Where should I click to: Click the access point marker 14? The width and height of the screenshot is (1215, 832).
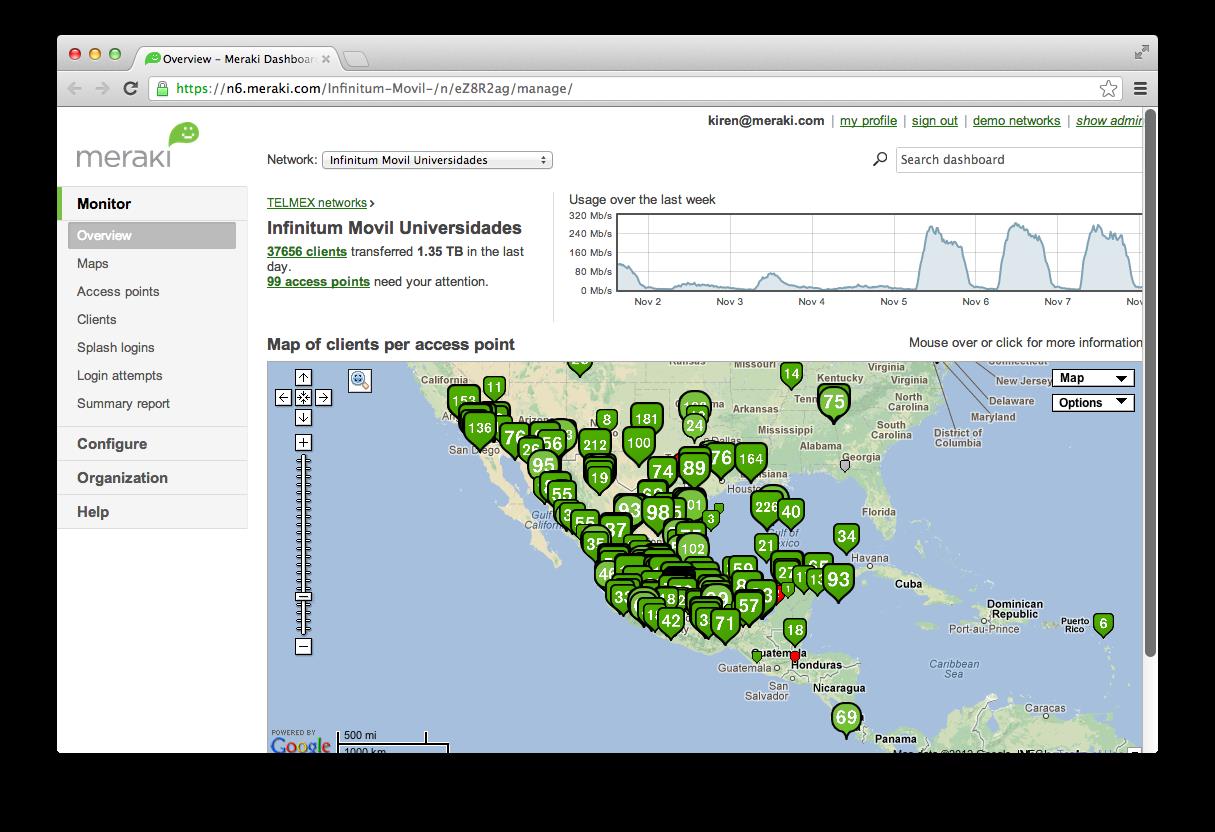pyautogui.click(x=791, y=374)
